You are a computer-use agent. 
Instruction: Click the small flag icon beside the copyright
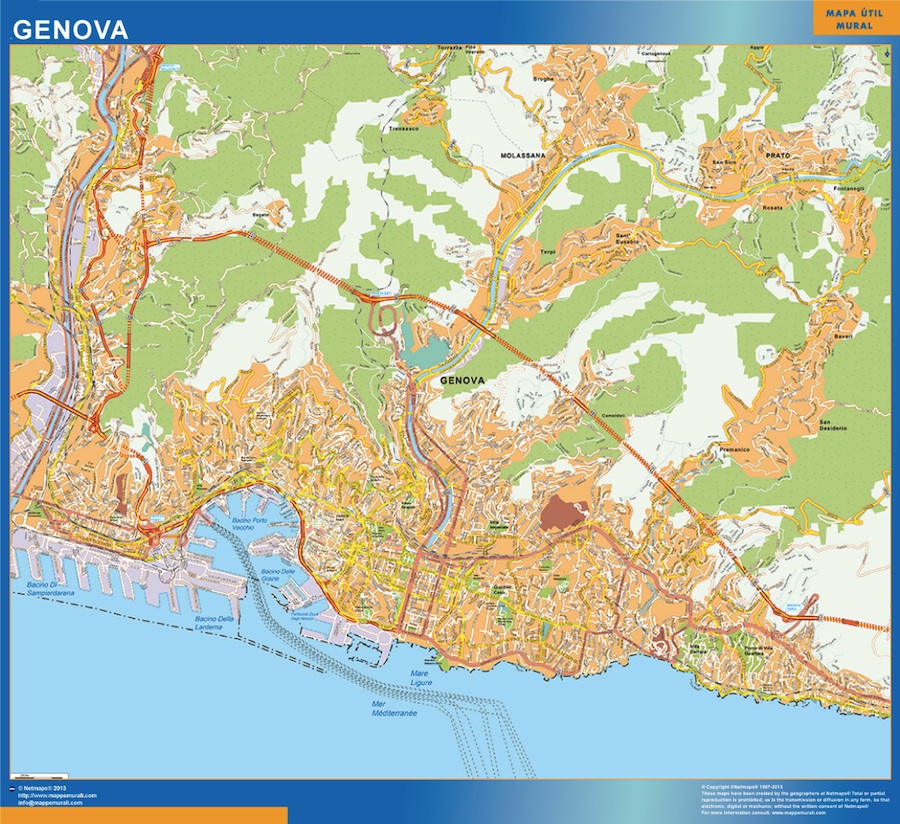point(13,789)
